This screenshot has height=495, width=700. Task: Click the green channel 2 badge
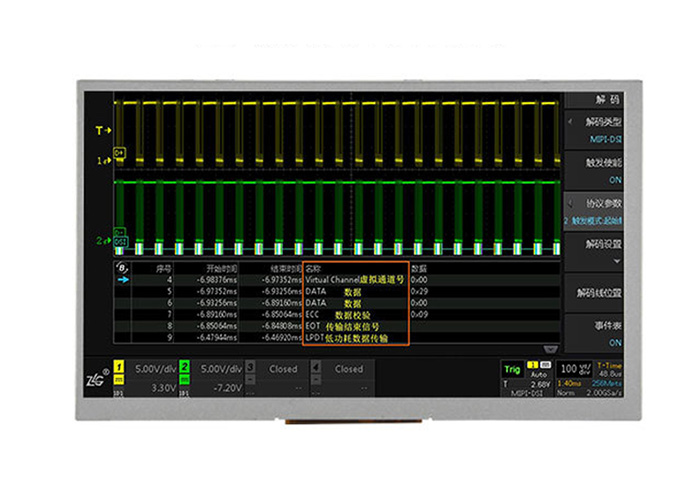click(x=184, y=368)
